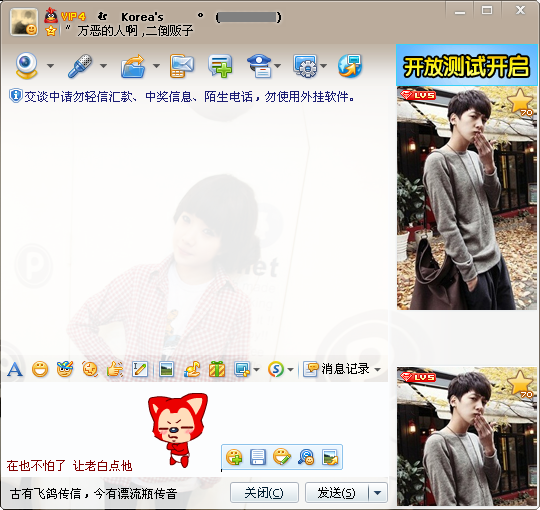Image resolution: width=540 pixels, height=510 pixels.
Task: Click the 开放测试开启 banner ad
Action: (466, 65)
